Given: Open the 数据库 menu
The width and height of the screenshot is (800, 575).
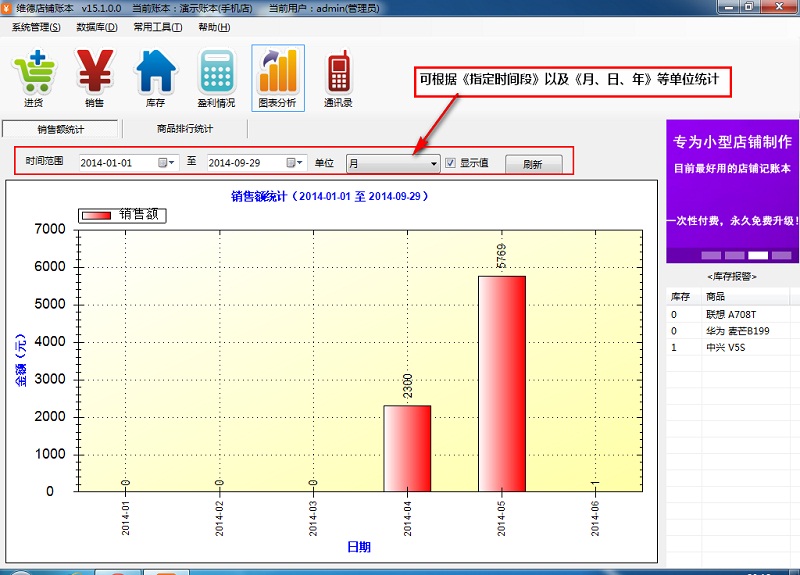Looking at the screenshot, I should [x=97, y=27].
